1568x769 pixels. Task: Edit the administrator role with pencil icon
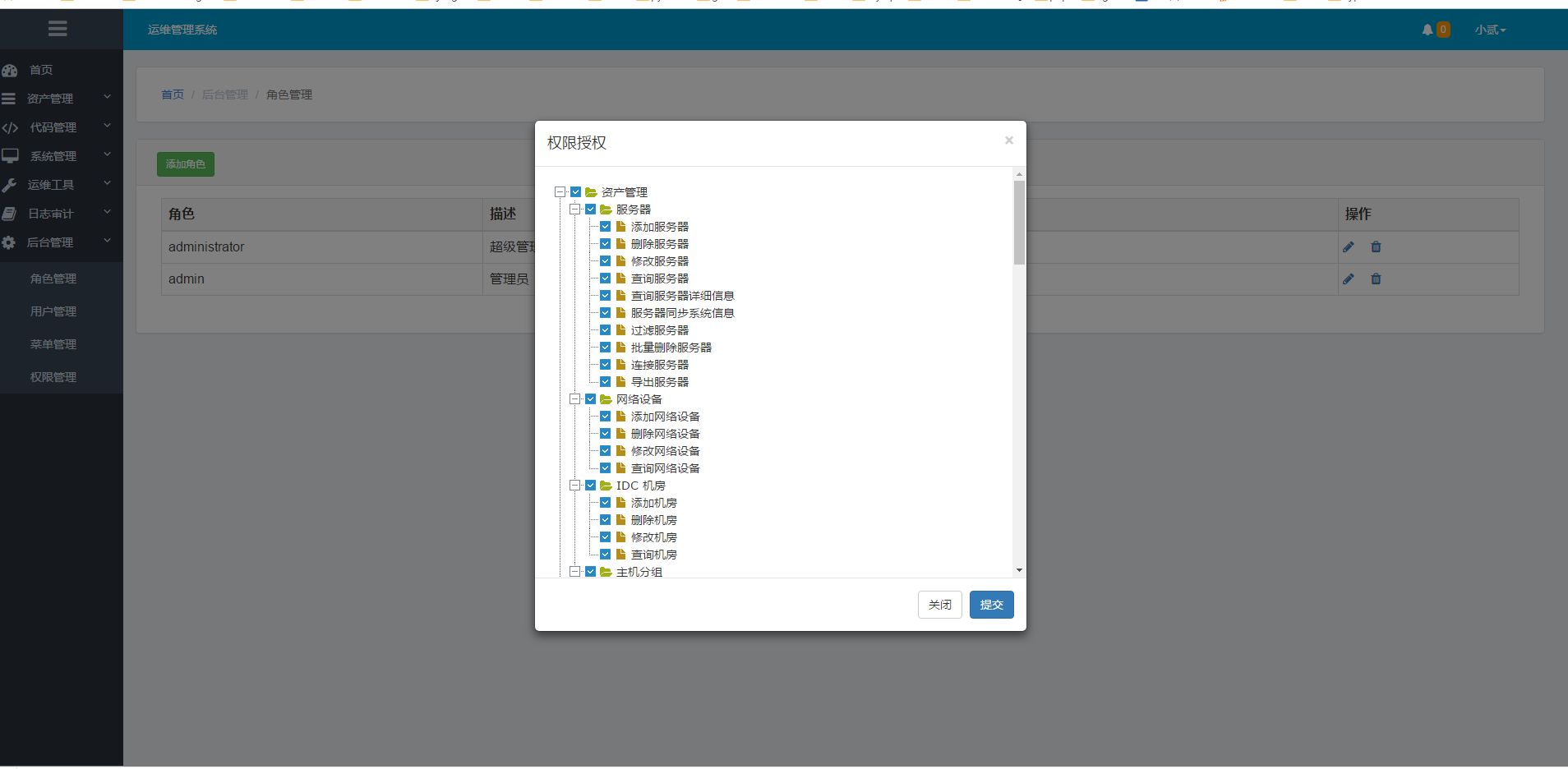1348,246
